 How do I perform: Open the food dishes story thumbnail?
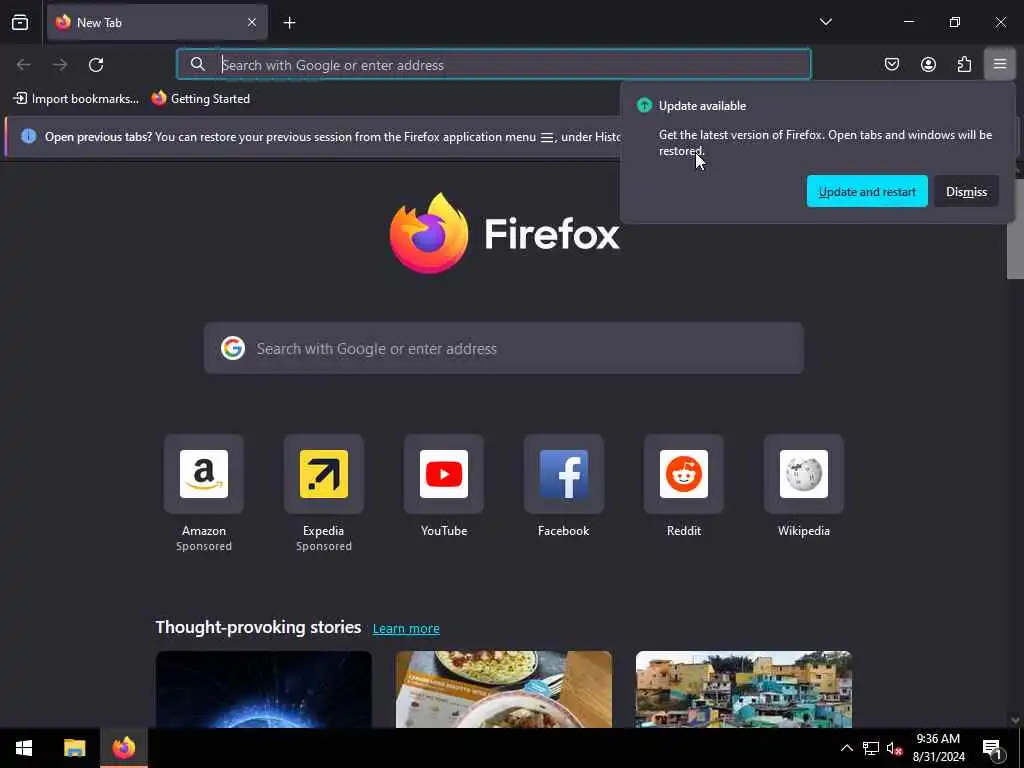(504, 689)
